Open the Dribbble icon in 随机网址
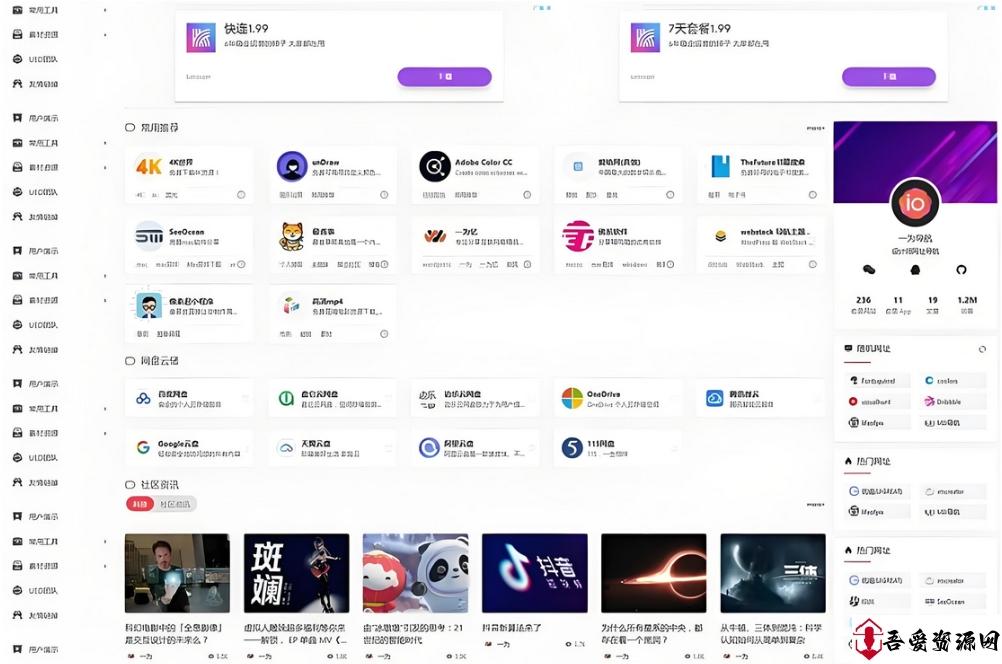This screenshot has width=1002, height=664. pyautogui.click(x=929, y=401)
